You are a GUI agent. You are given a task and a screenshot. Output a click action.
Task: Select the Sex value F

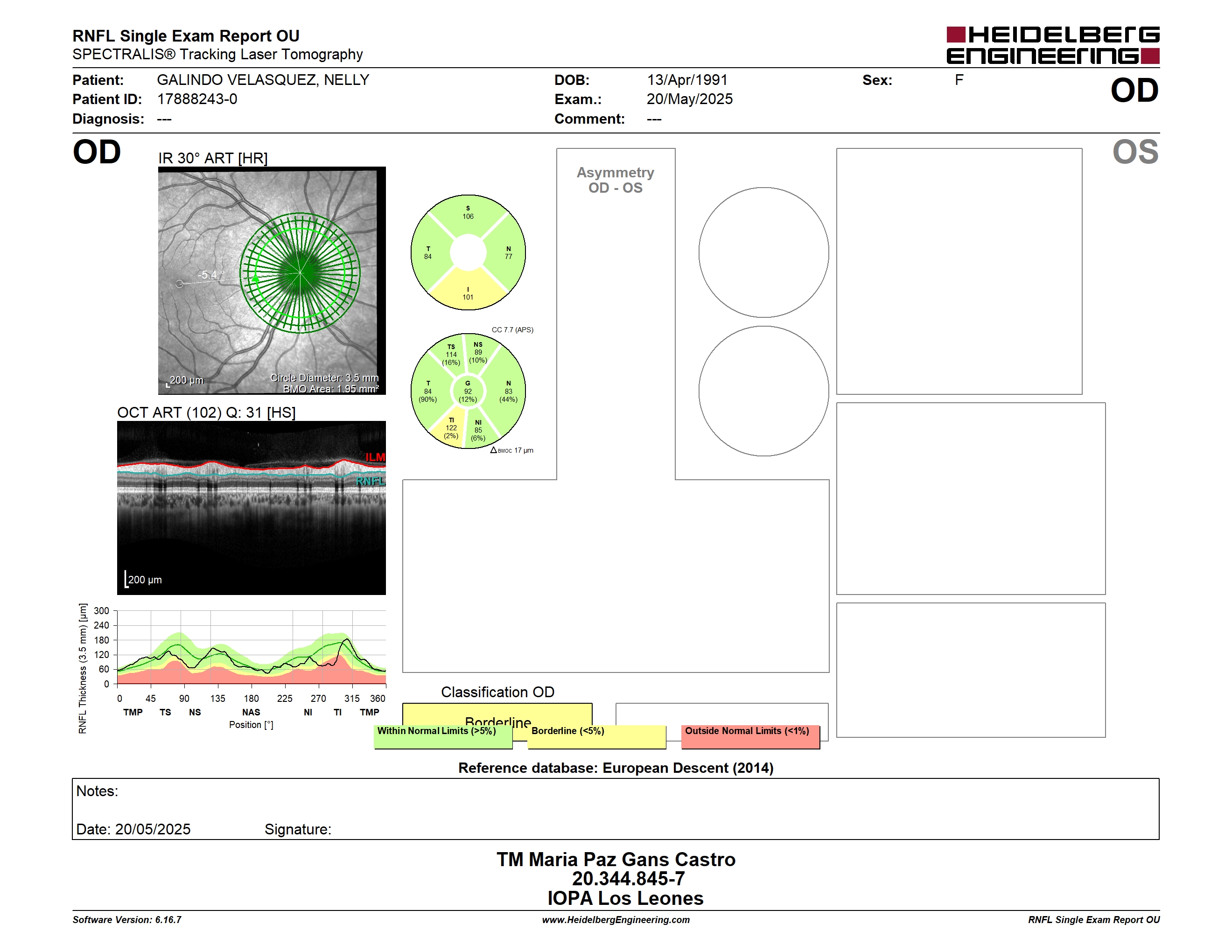(959, 80)
